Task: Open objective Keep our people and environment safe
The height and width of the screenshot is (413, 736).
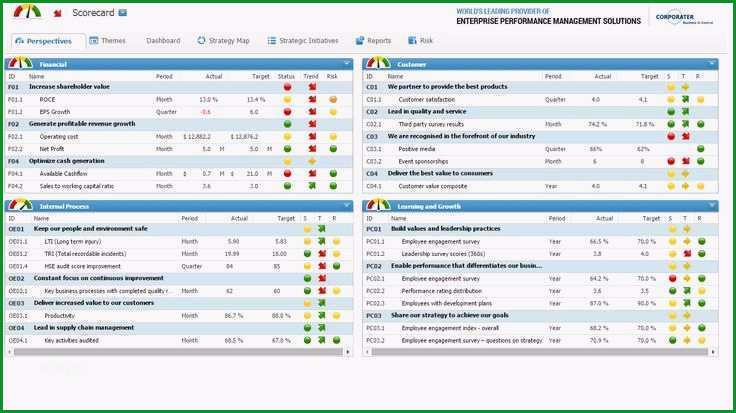Action: (x=90, y=229)
